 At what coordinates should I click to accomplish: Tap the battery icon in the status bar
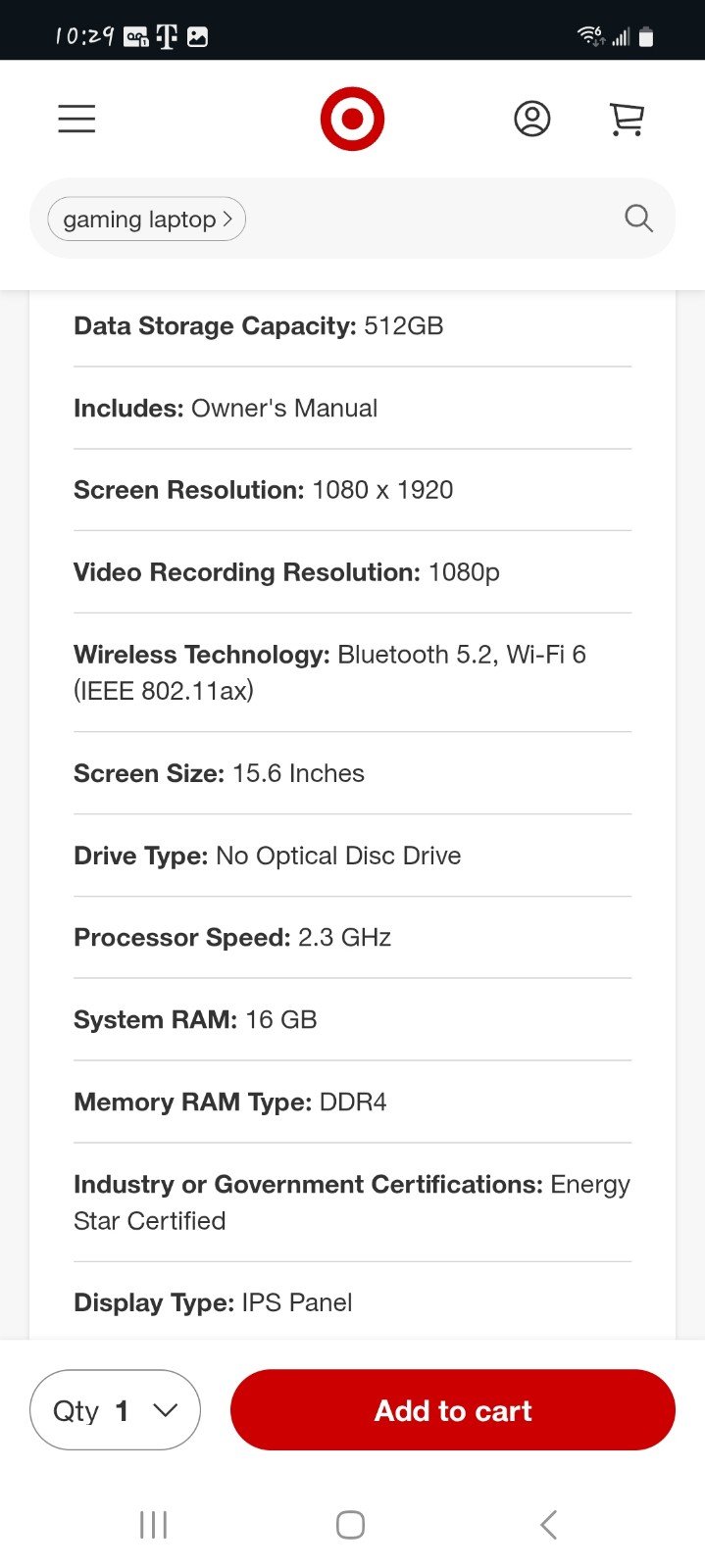pyautogui.click(x=645, y=37)
